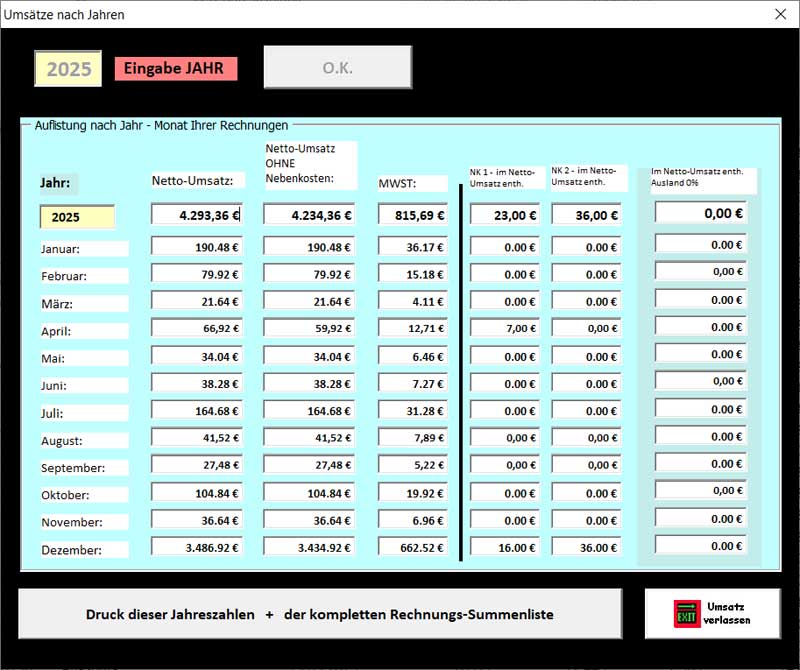Select total Ausland 0% field 0,00 €
Screen dimensions: 800x670
(x=700, y=212)
